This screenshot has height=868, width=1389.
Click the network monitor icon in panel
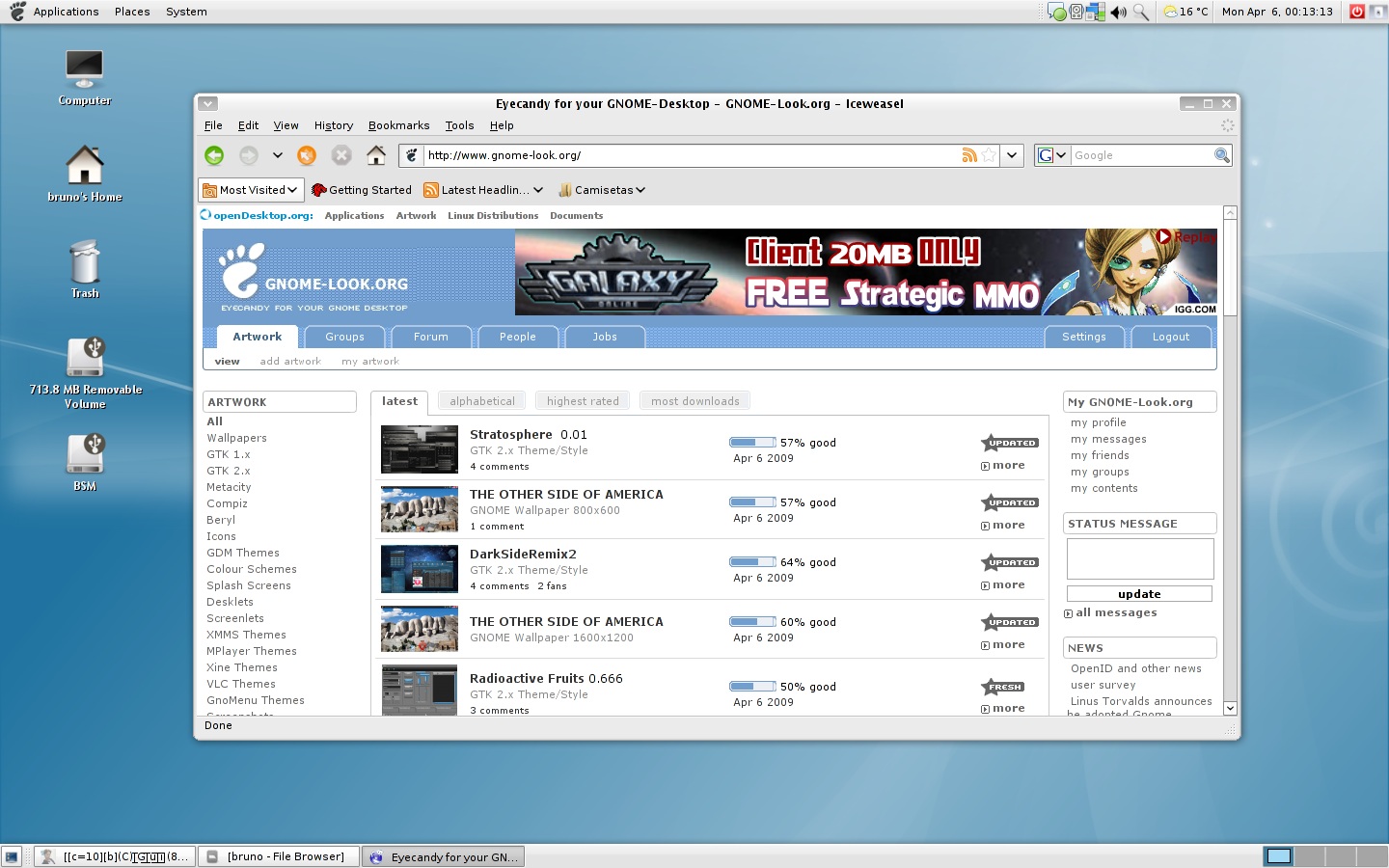(x=1095, y=12)
